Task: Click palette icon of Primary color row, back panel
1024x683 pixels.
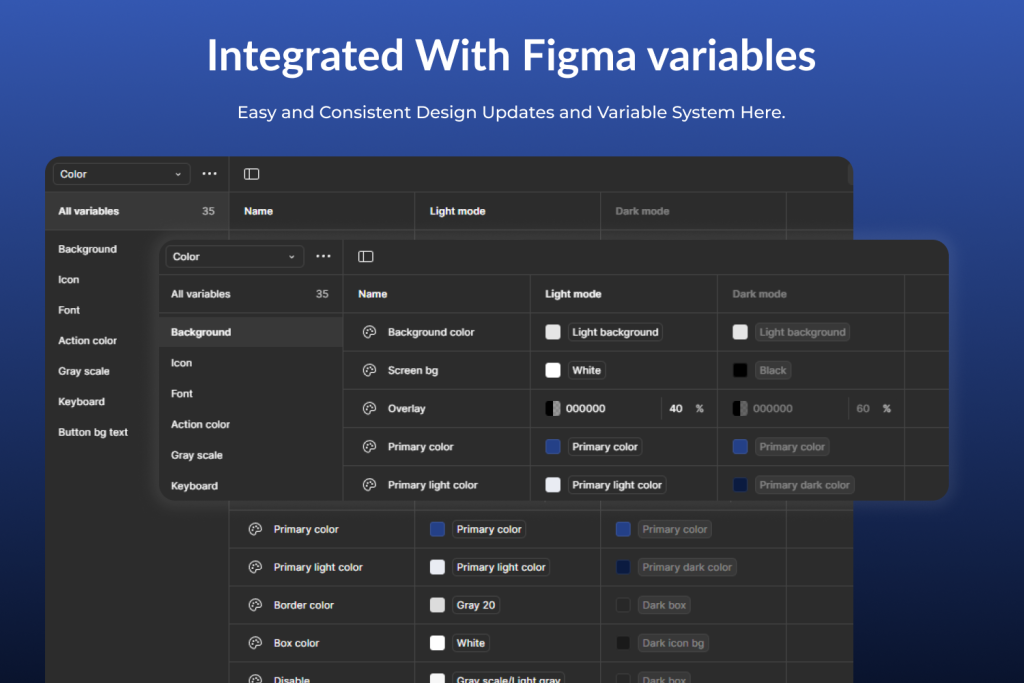Action: pos(255,529)
